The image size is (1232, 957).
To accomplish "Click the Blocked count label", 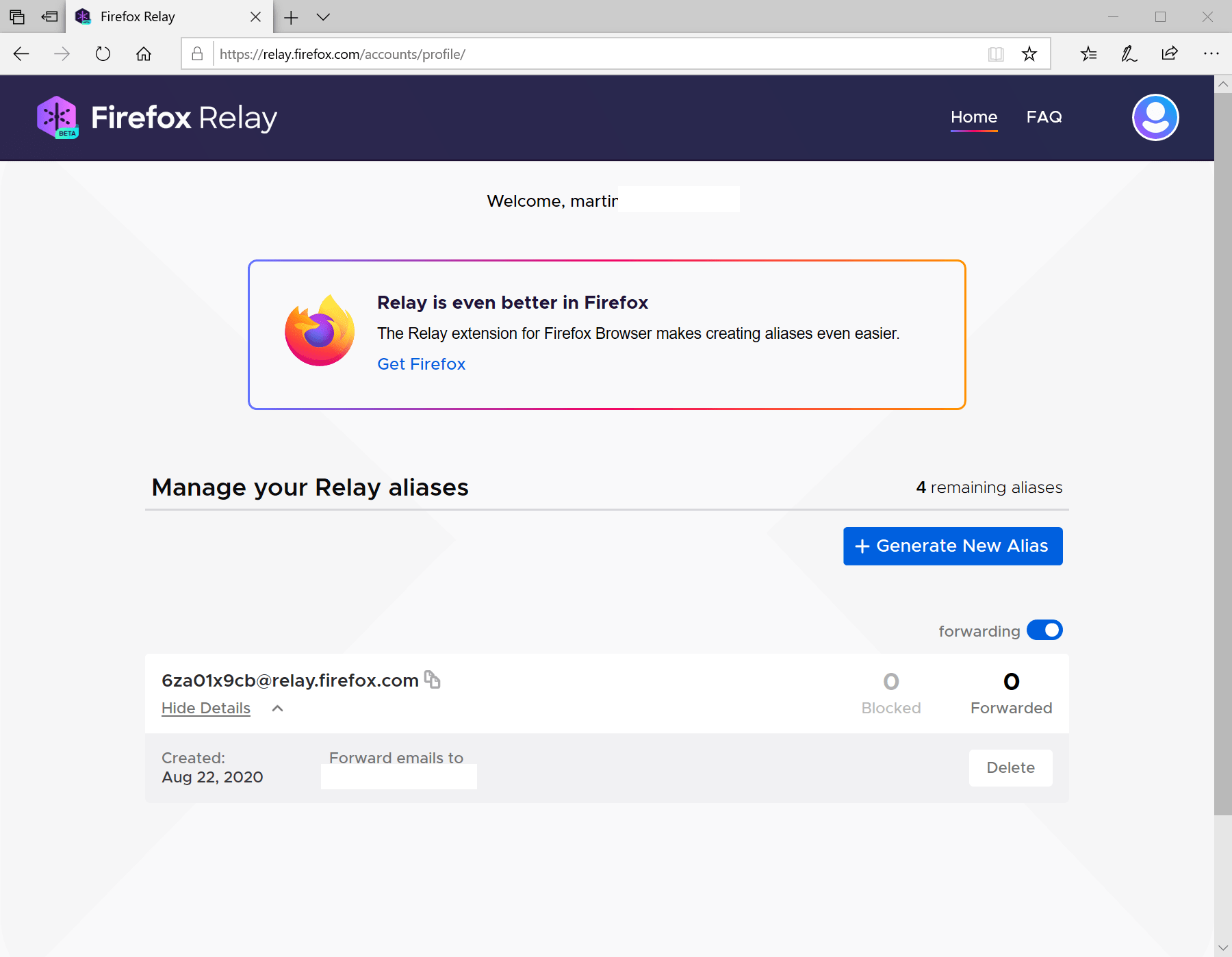I will point(890,708).
